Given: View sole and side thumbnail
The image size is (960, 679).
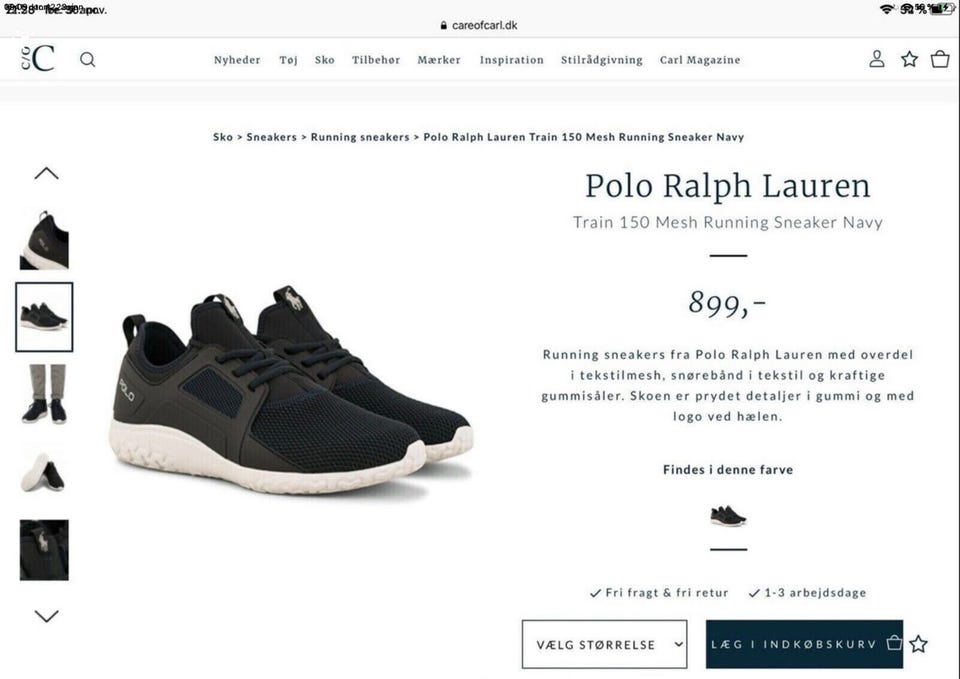Looking at the screenshot, I should tap(44, 472).
